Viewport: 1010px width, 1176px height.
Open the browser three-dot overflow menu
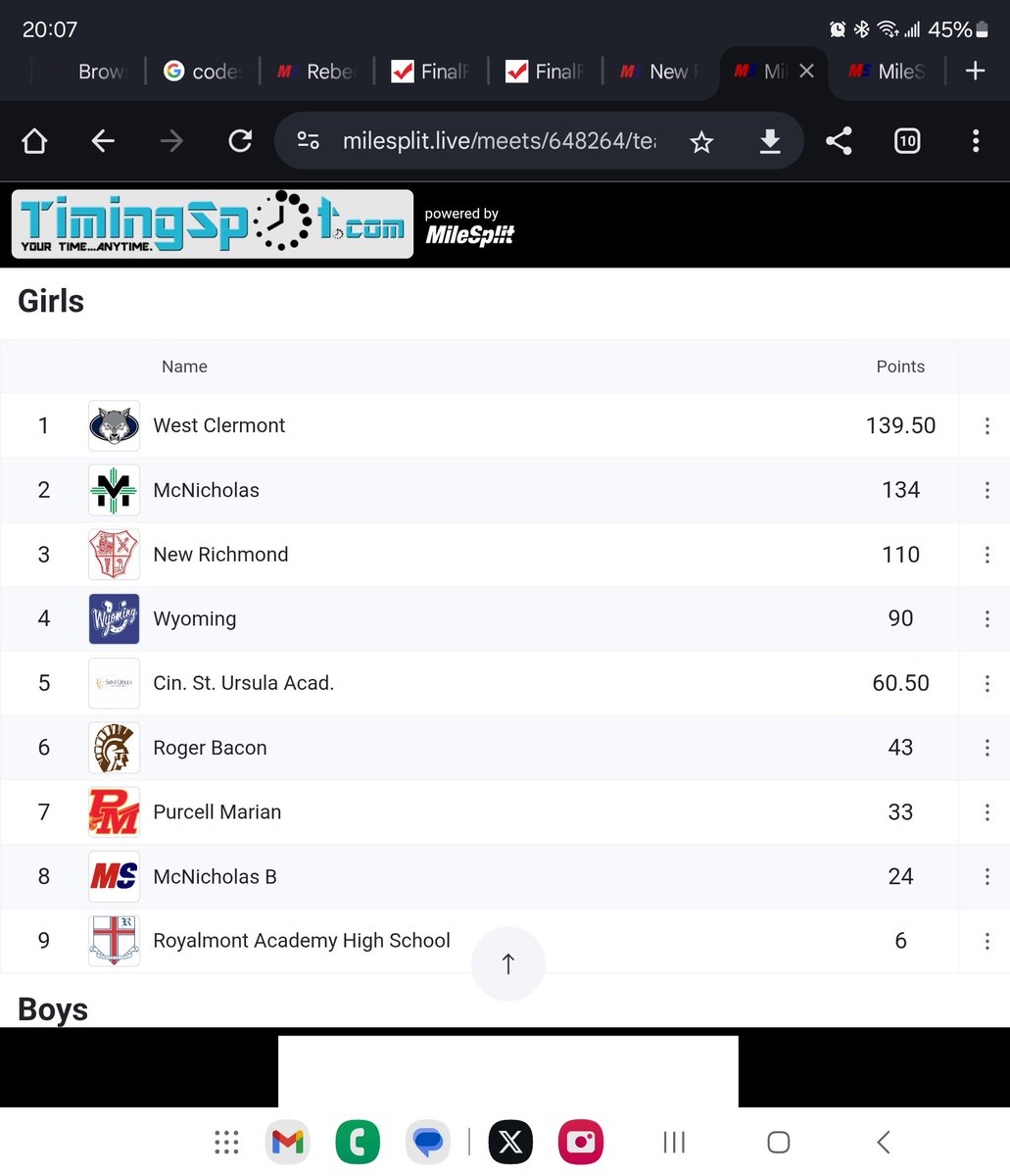point(976,142)
